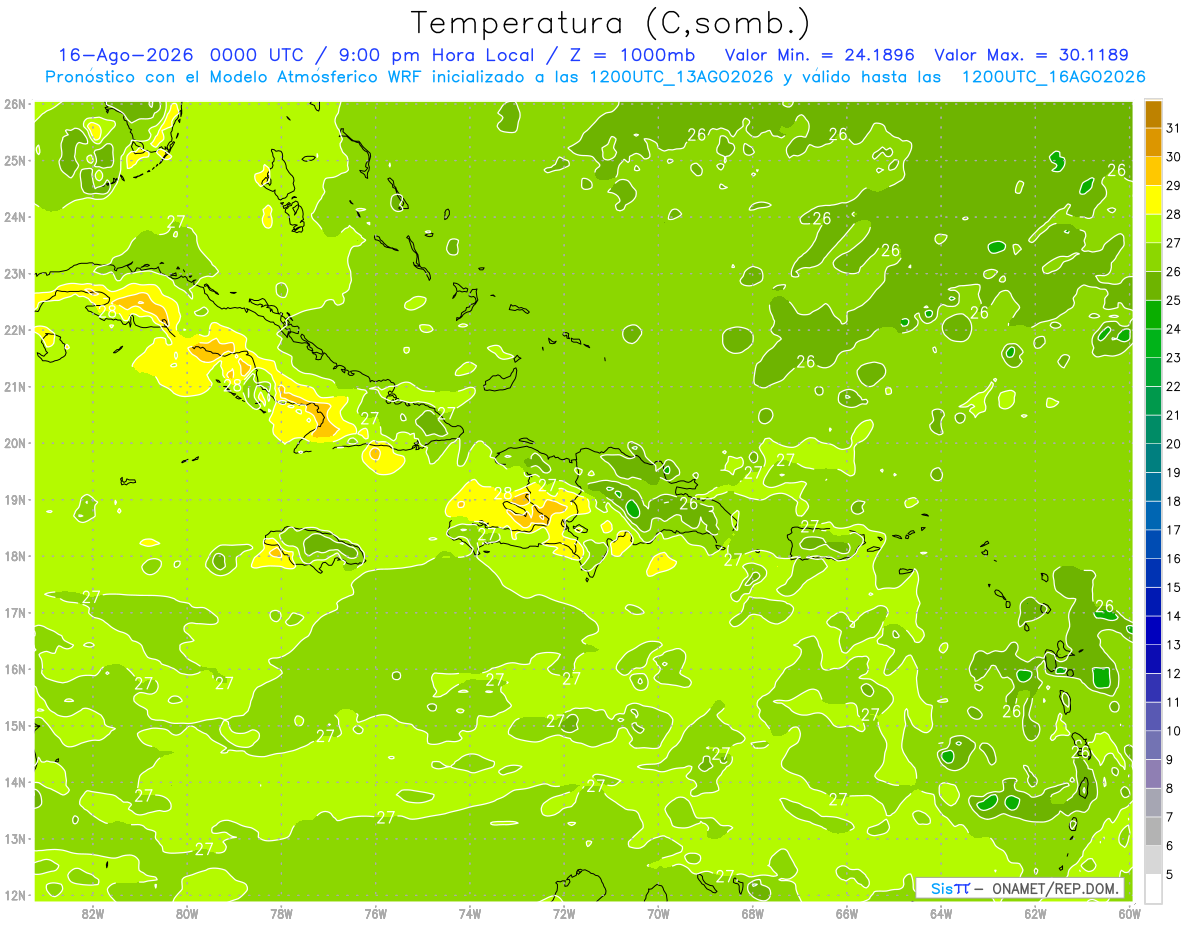Select the date text "16-Ago-2026"

(125, 55)
